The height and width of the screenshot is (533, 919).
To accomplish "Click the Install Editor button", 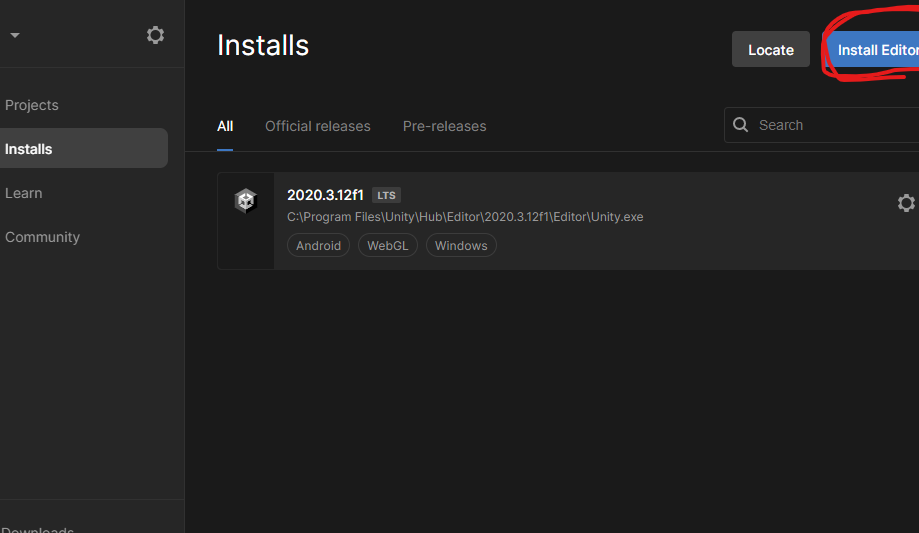I will click(873, 49).
